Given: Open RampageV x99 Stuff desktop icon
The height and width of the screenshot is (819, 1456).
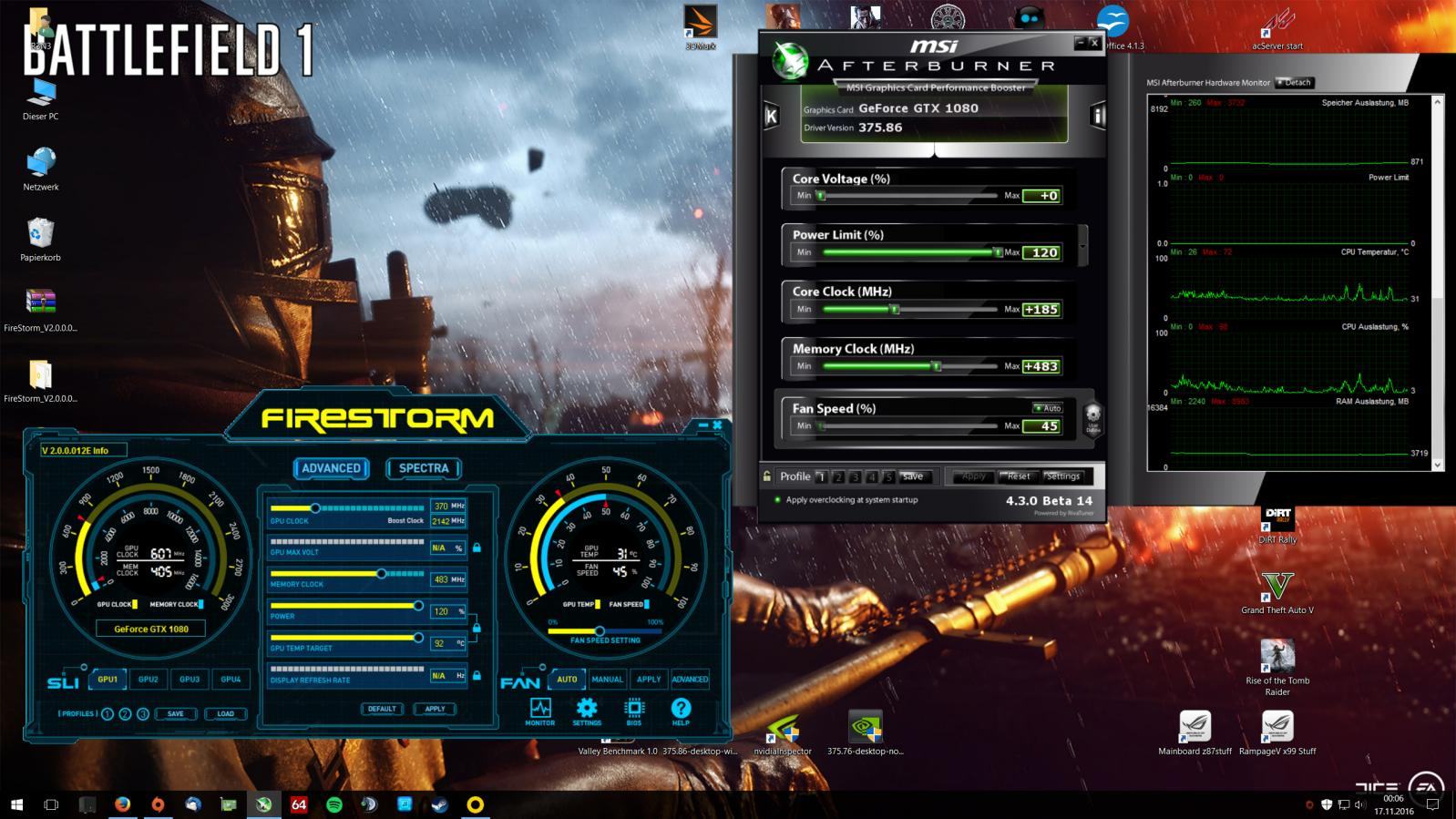Looking at the screenshot, I should tap(1277, 733).
